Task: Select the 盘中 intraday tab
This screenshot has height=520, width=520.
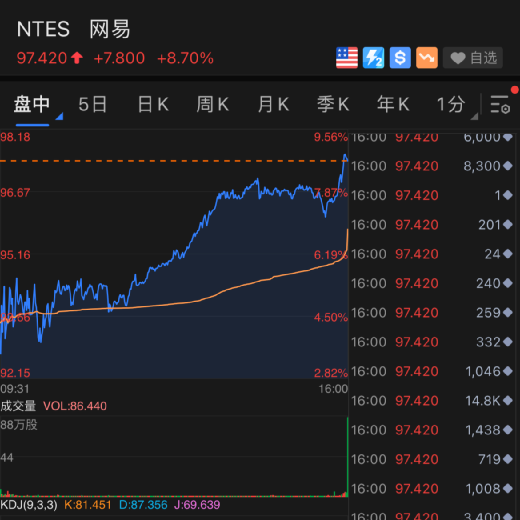Action: (32, 104)
